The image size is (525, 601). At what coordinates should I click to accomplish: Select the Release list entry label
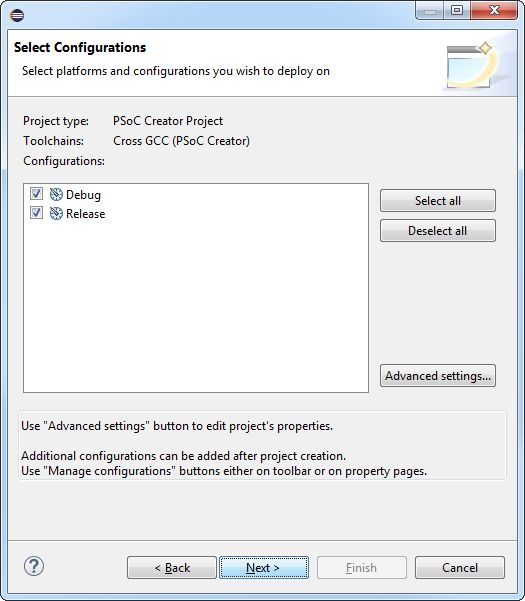85,214
